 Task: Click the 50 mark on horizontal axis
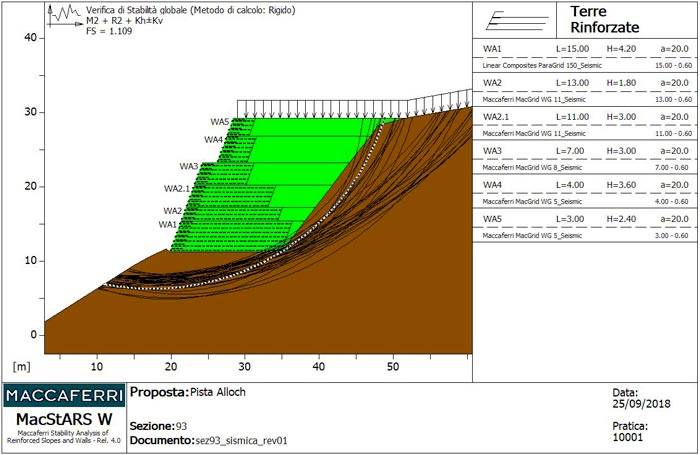point(393,367)
